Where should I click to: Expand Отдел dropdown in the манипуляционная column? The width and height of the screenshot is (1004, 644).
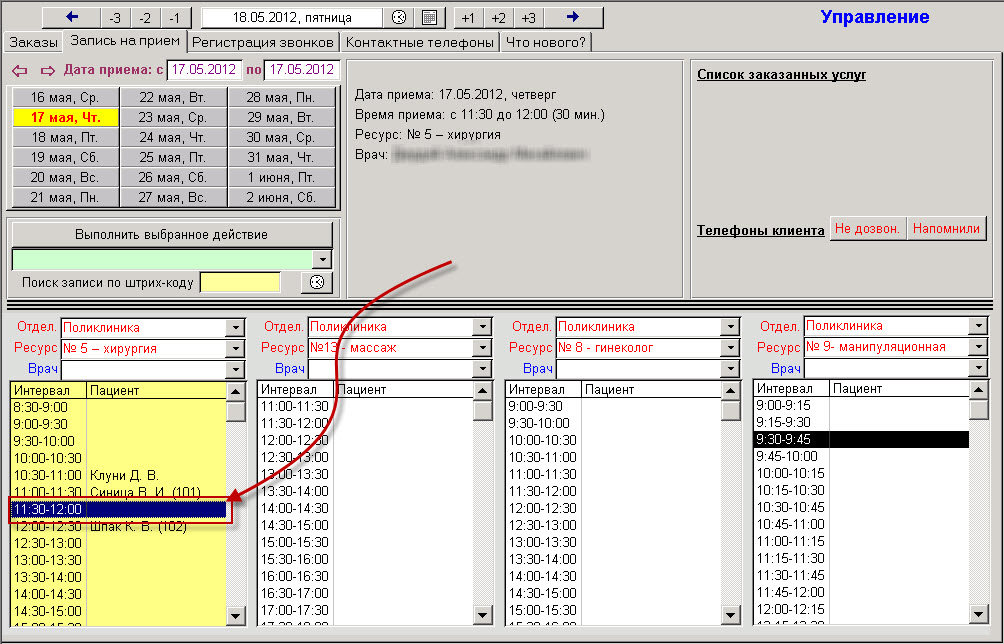pyautogui.click(x=978, y=326)
